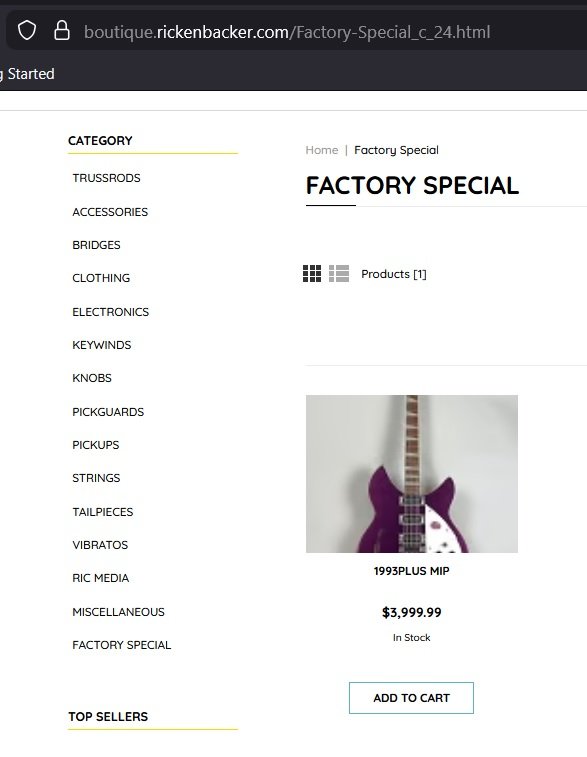Switch to grid view icon
587x757 pixels.
coord(312,274)
